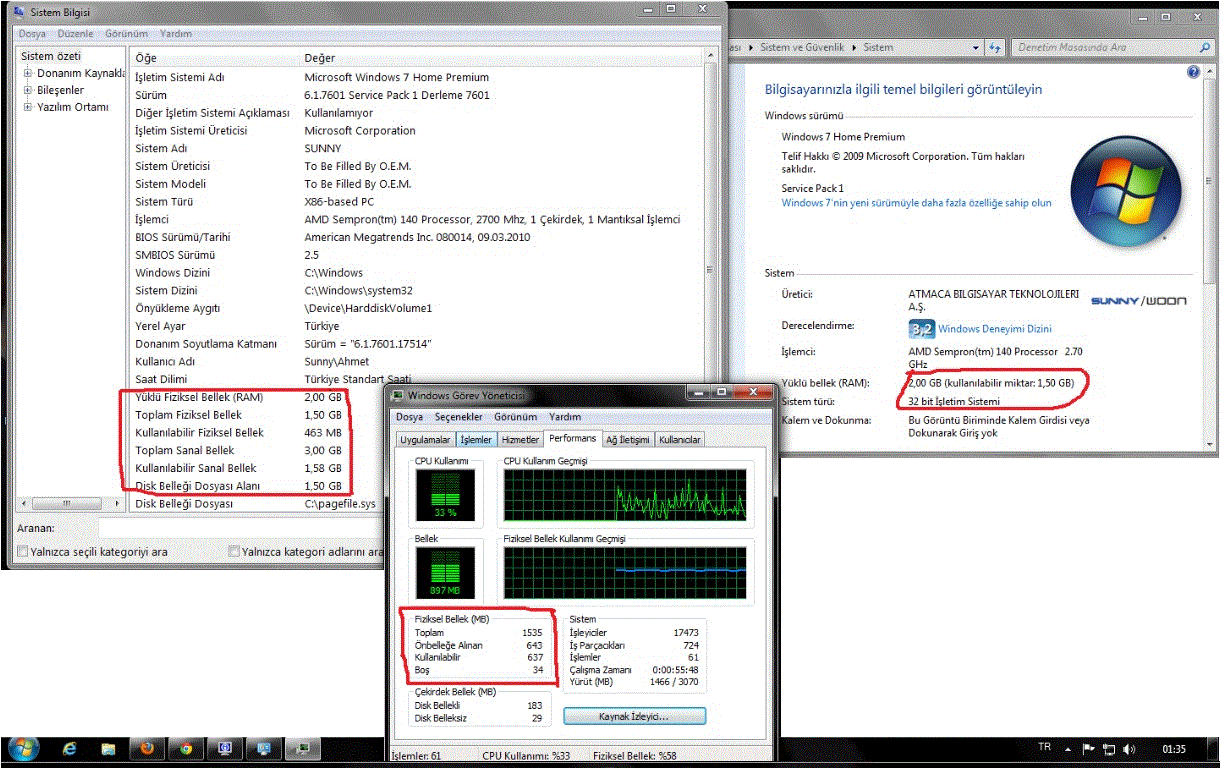The height and width of the screenshot is (771, 1222).
Task: Launch Internet Explorer from the taskbar
Action: (70, 749)
